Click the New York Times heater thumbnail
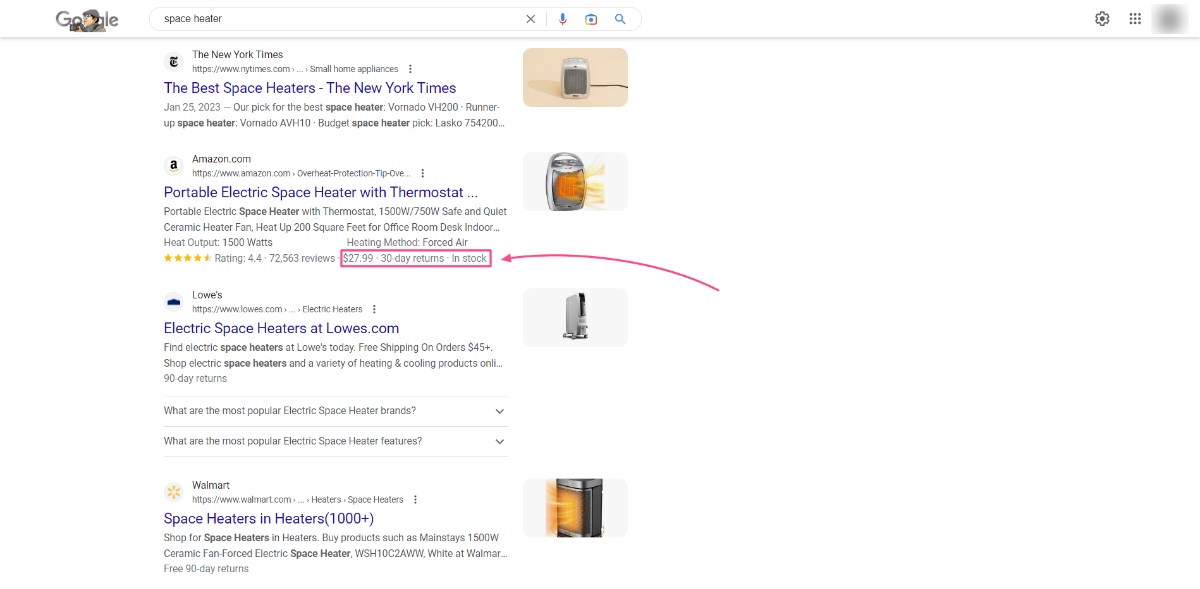 click(x=575, y=78)
